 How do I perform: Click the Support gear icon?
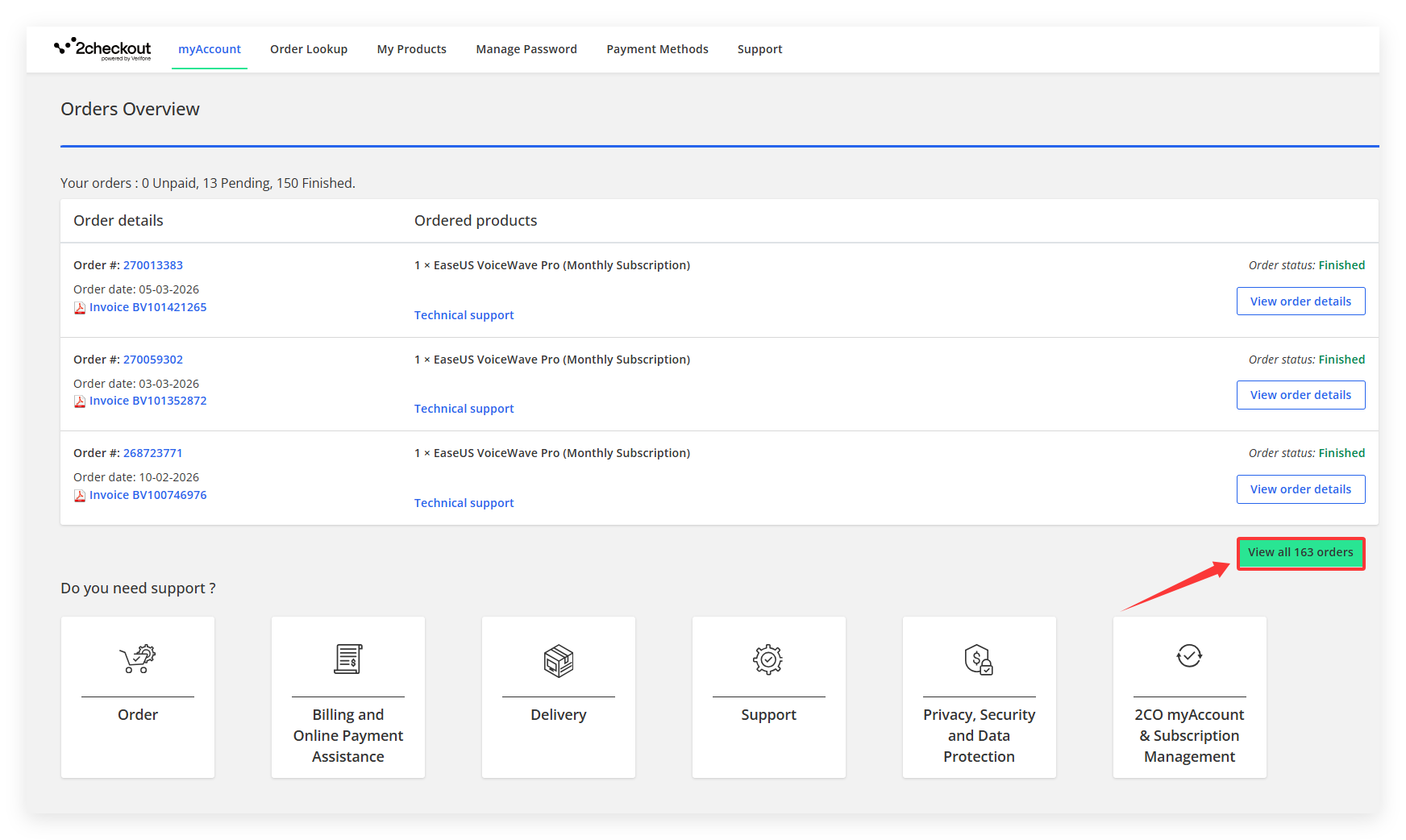click(768, 659)
